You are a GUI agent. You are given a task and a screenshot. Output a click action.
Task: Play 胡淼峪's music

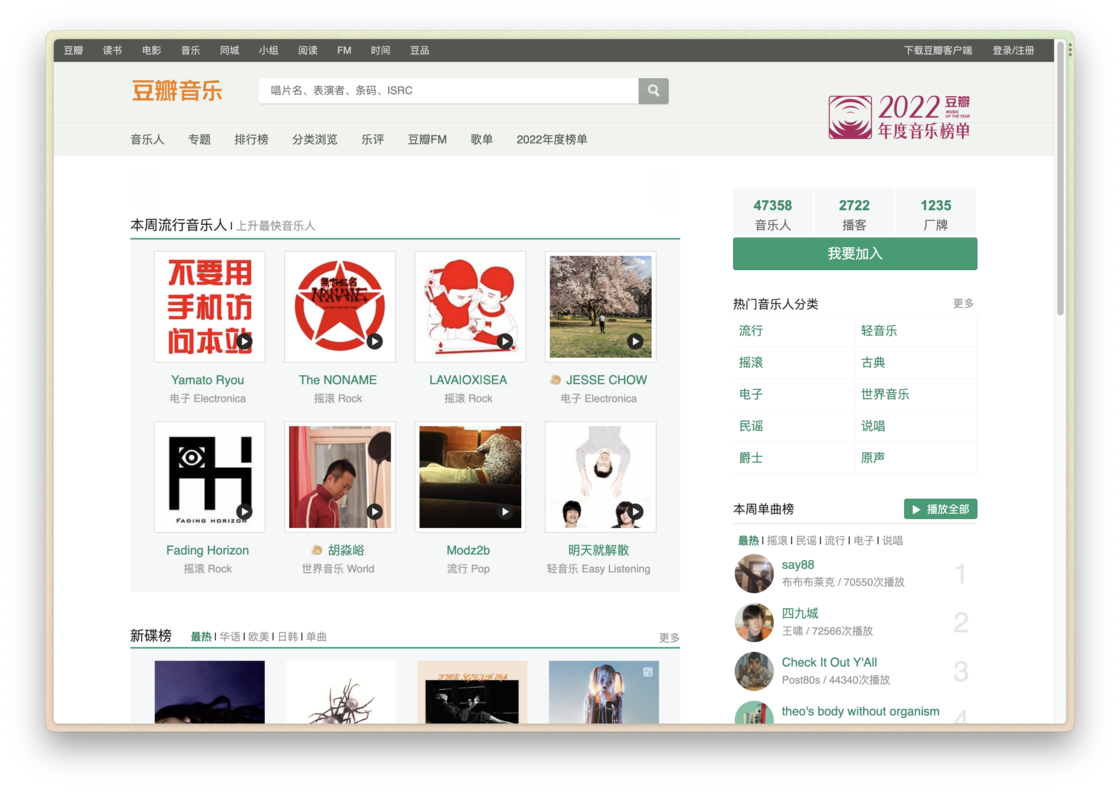coord(374,511)
